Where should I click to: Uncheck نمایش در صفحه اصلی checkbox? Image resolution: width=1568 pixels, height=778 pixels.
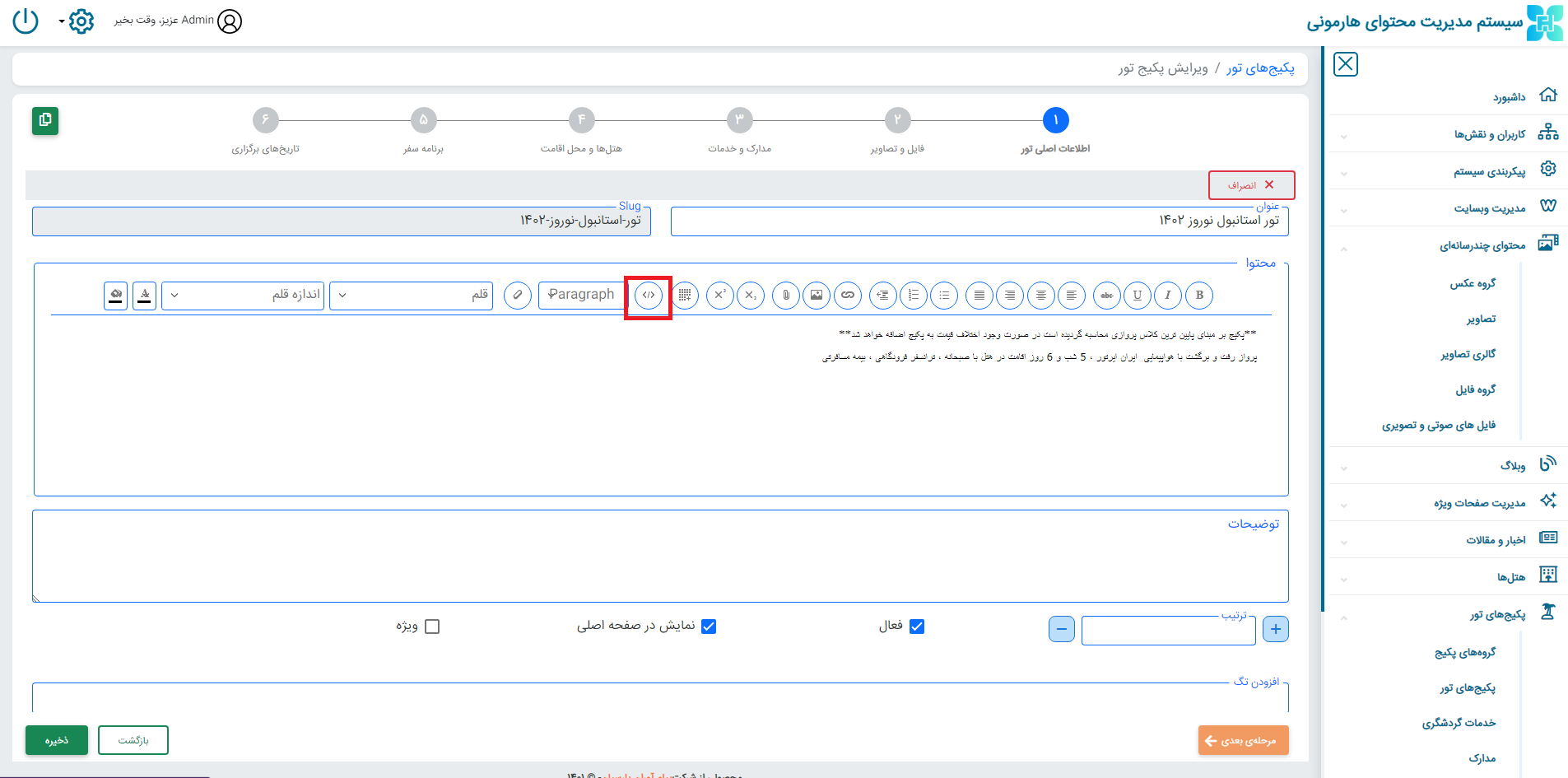point(709,627)
